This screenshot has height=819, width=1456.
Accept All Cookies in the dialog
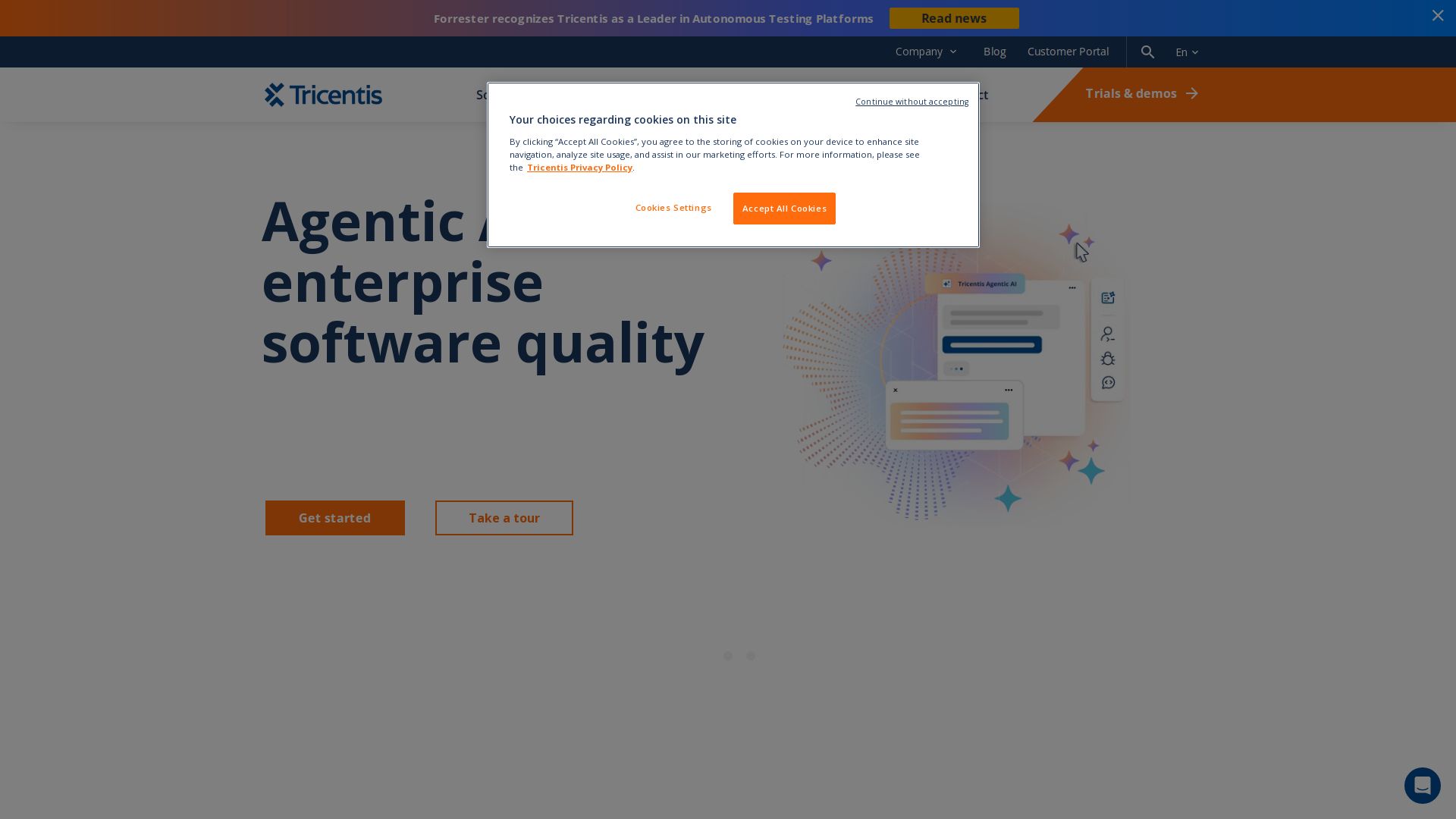[784, 209]
